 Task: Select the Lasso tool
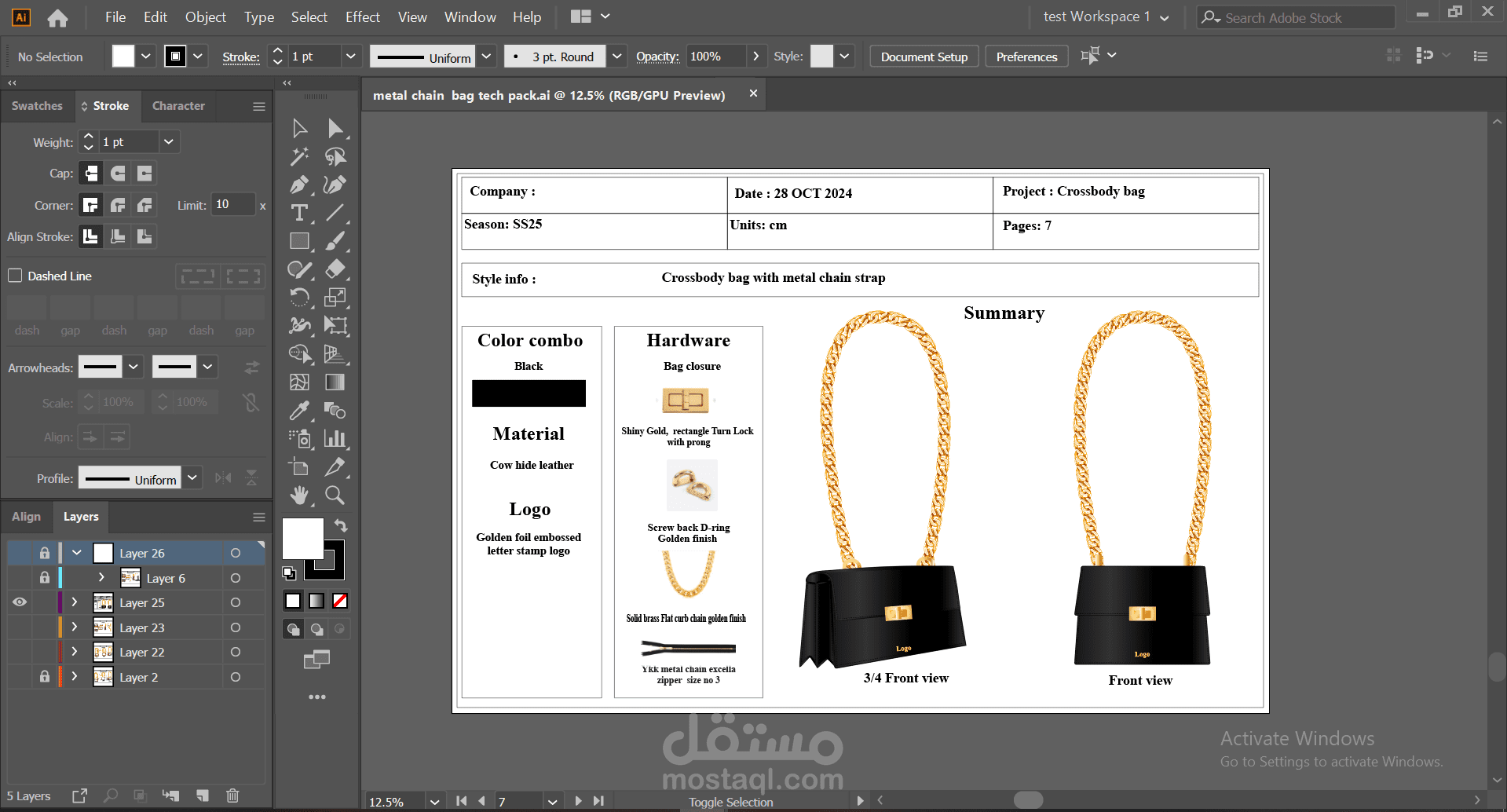point(335,156)
